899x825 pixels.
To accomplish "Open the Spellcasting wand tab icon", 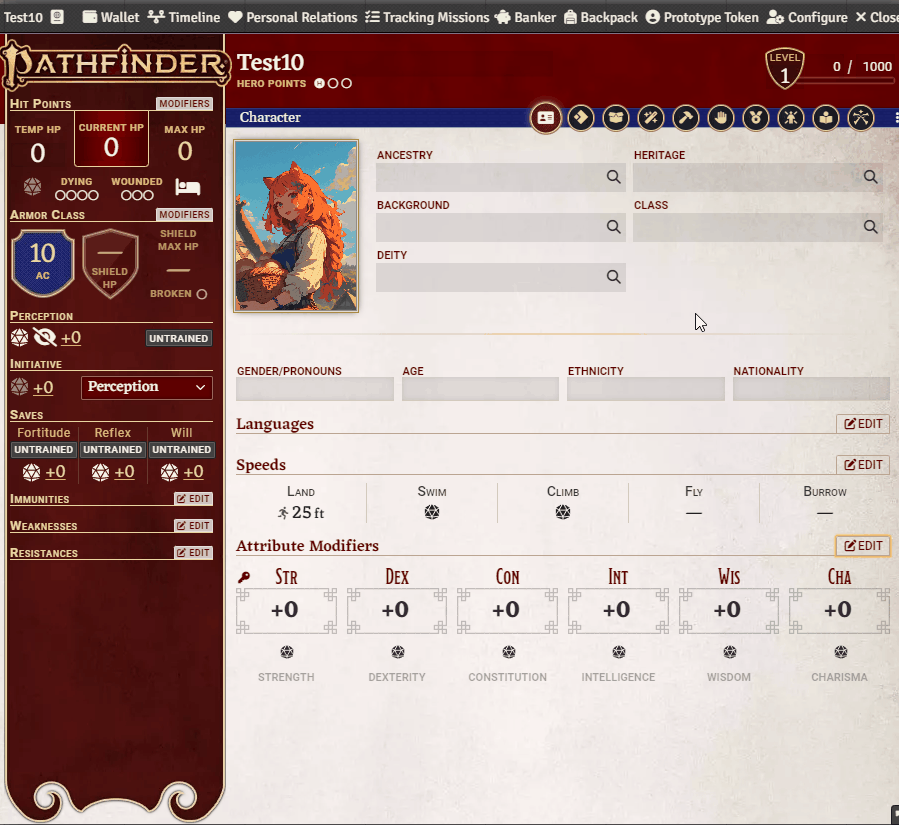I will (651, 118).
